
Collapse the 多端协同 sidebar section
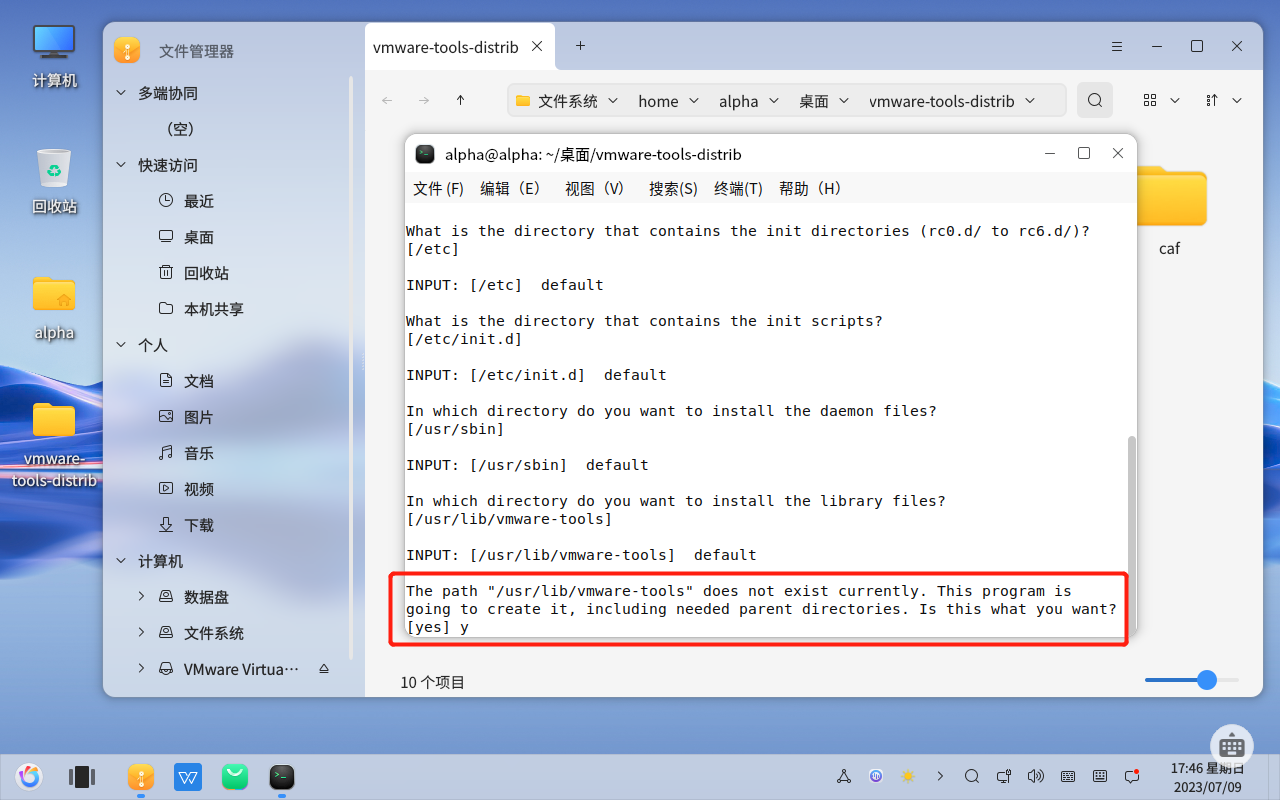[x=121, y=93]
